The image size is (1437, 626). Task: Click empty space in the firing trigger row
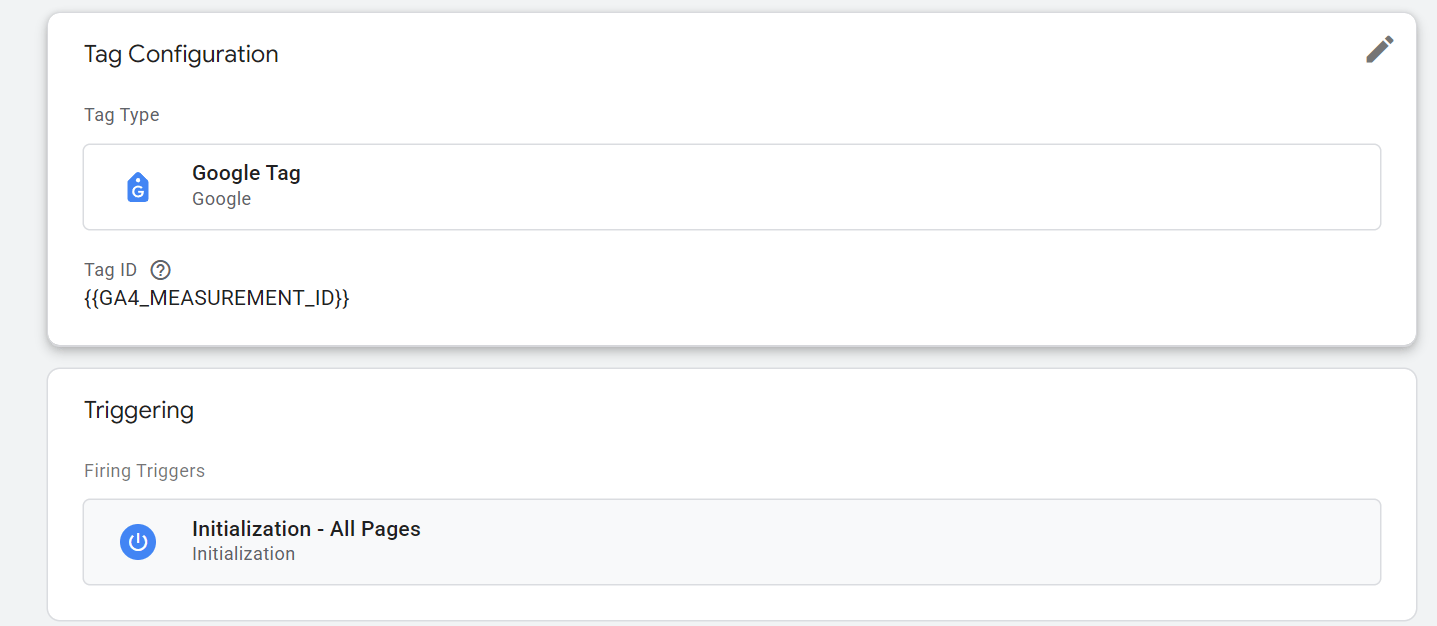850,542
